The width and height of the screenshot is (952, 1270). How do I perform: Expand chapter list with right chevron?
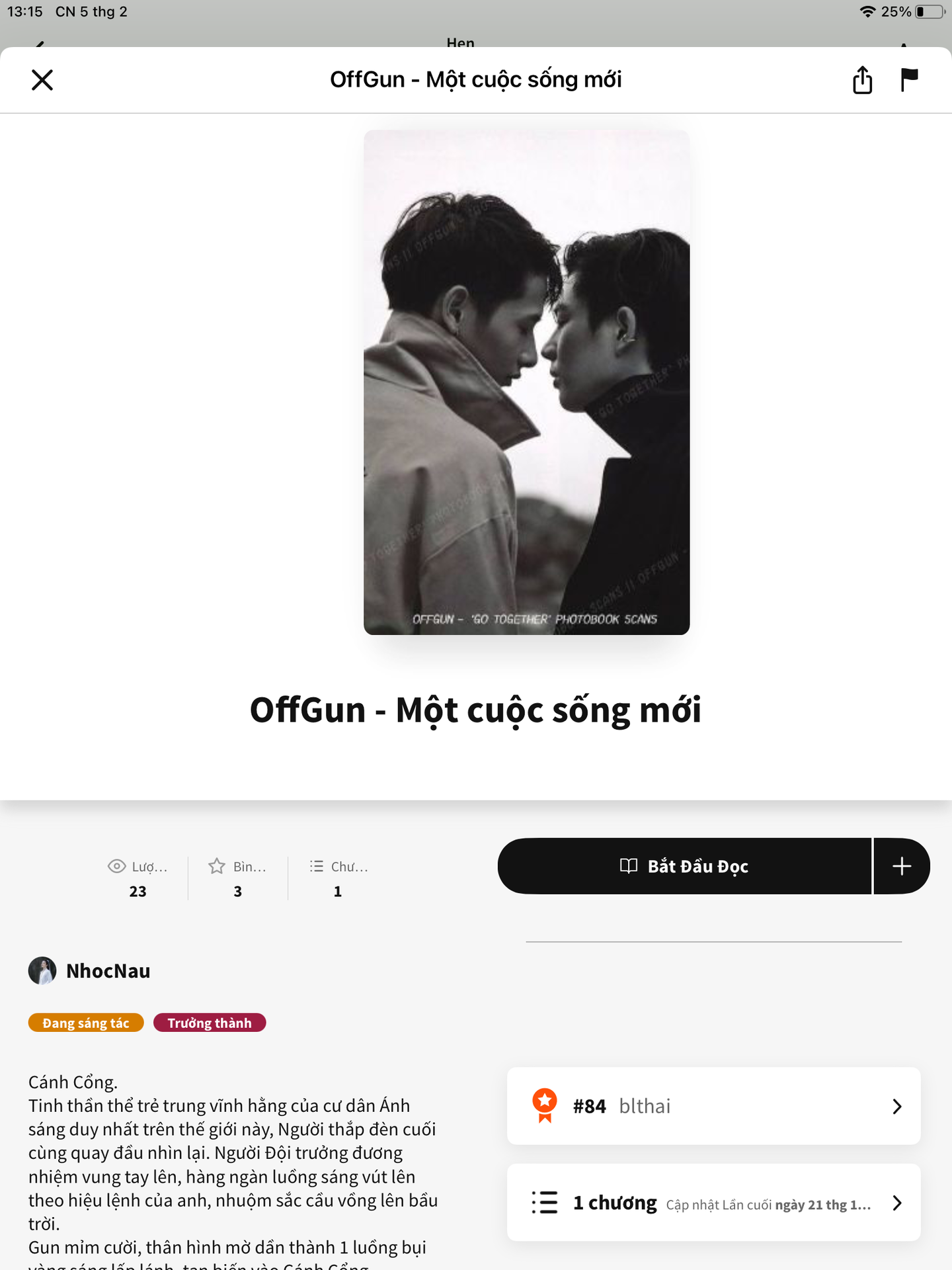[897, 1203]
